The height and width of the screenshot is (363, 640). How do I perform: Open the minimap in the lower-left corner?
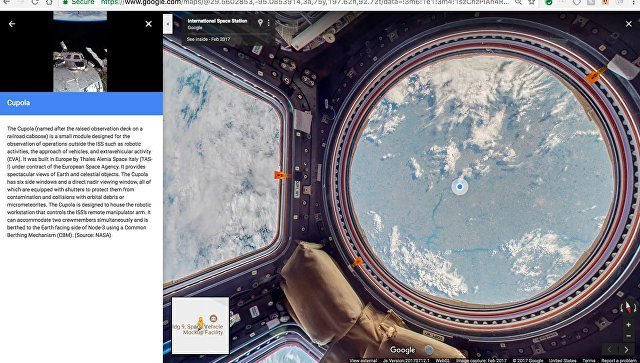[x=200, y=325]
